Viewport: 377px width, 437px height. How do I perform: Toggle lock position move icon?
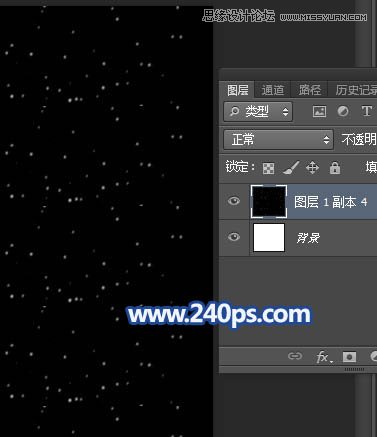312,168
